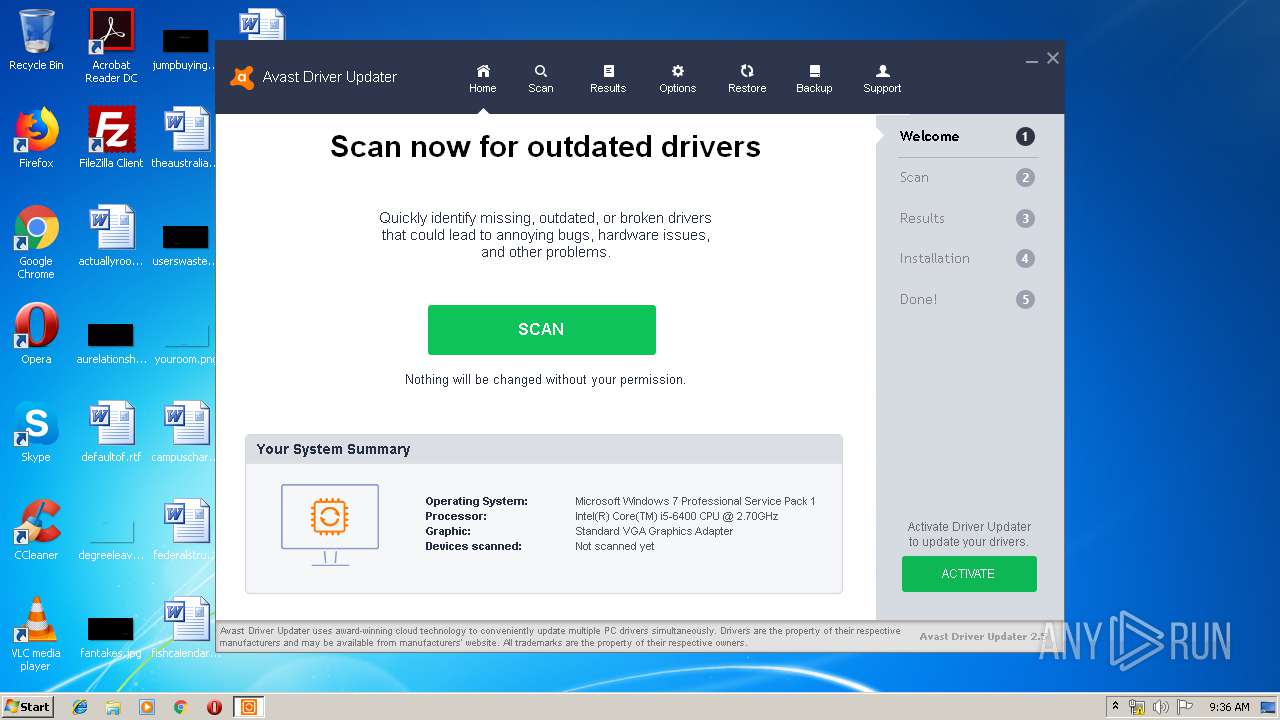Select the jumpbuying desktop file
1280x720 pixels.
click(x=185, y=48)
